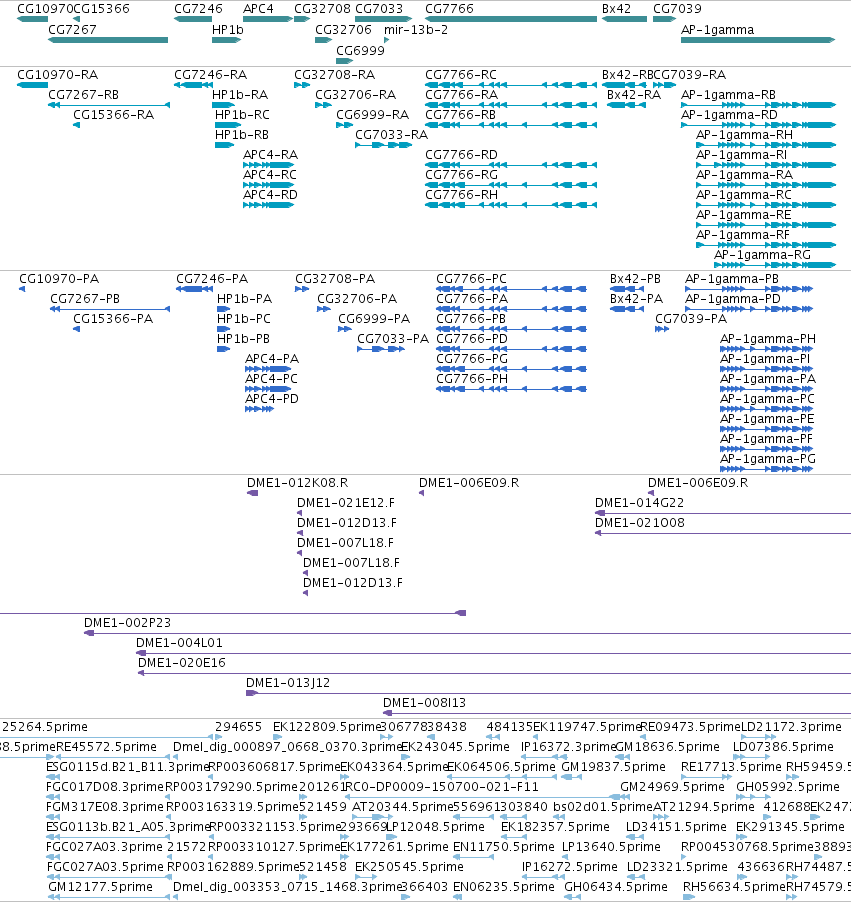Click EST RE45572.5prime
The height and width of the screenshot is (902, 851).
tap(106, 747)
